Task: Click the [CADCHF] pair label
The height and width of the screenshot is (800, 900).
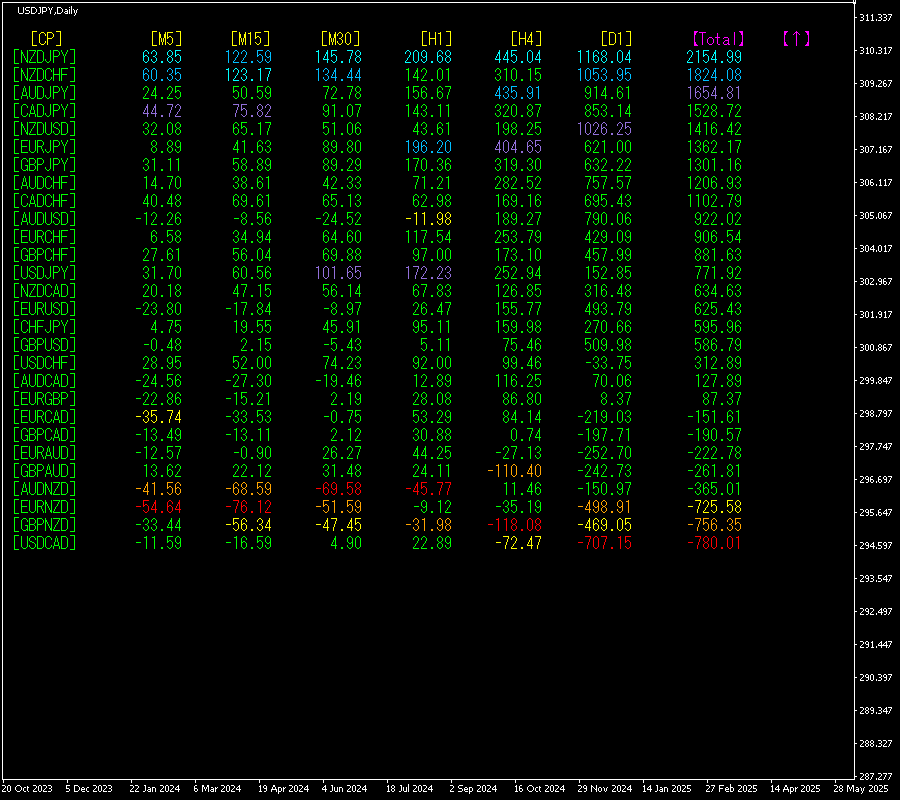Action: pyautogui.click(x=44, y=201)
